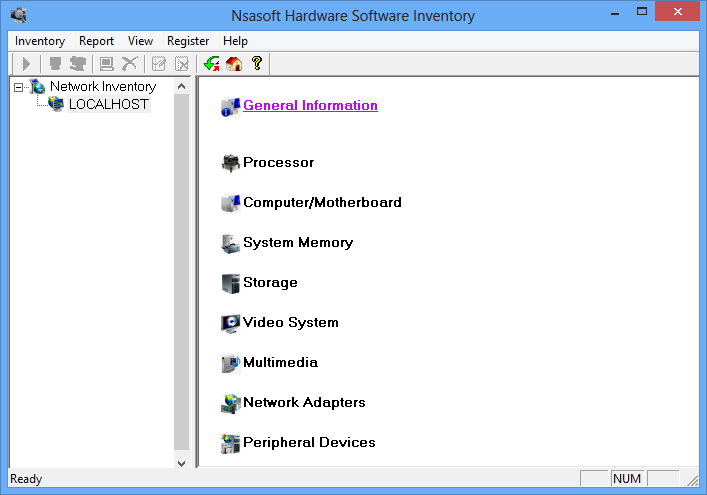Click the LOCALHOST computer icon

pos(56,104)
